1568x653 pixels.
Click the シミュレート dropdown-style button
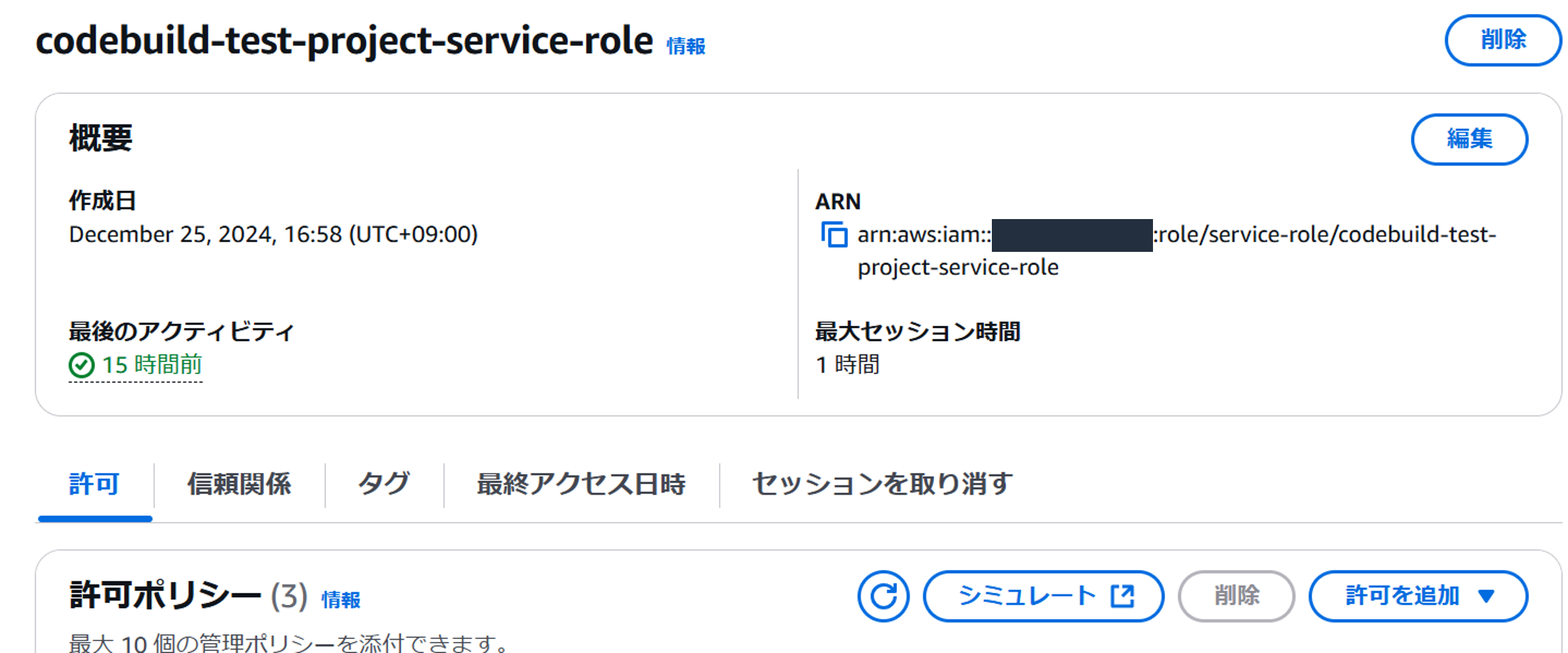click(x=1042, y=596)
